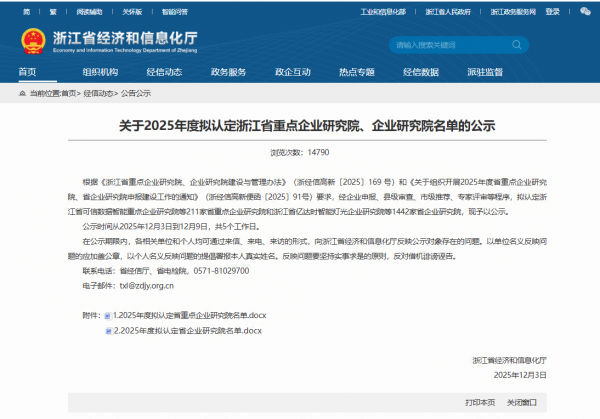The image size is (600, 419).
Task: Click 公告公示 in the breadcrumb
Action: click(136, 92)
